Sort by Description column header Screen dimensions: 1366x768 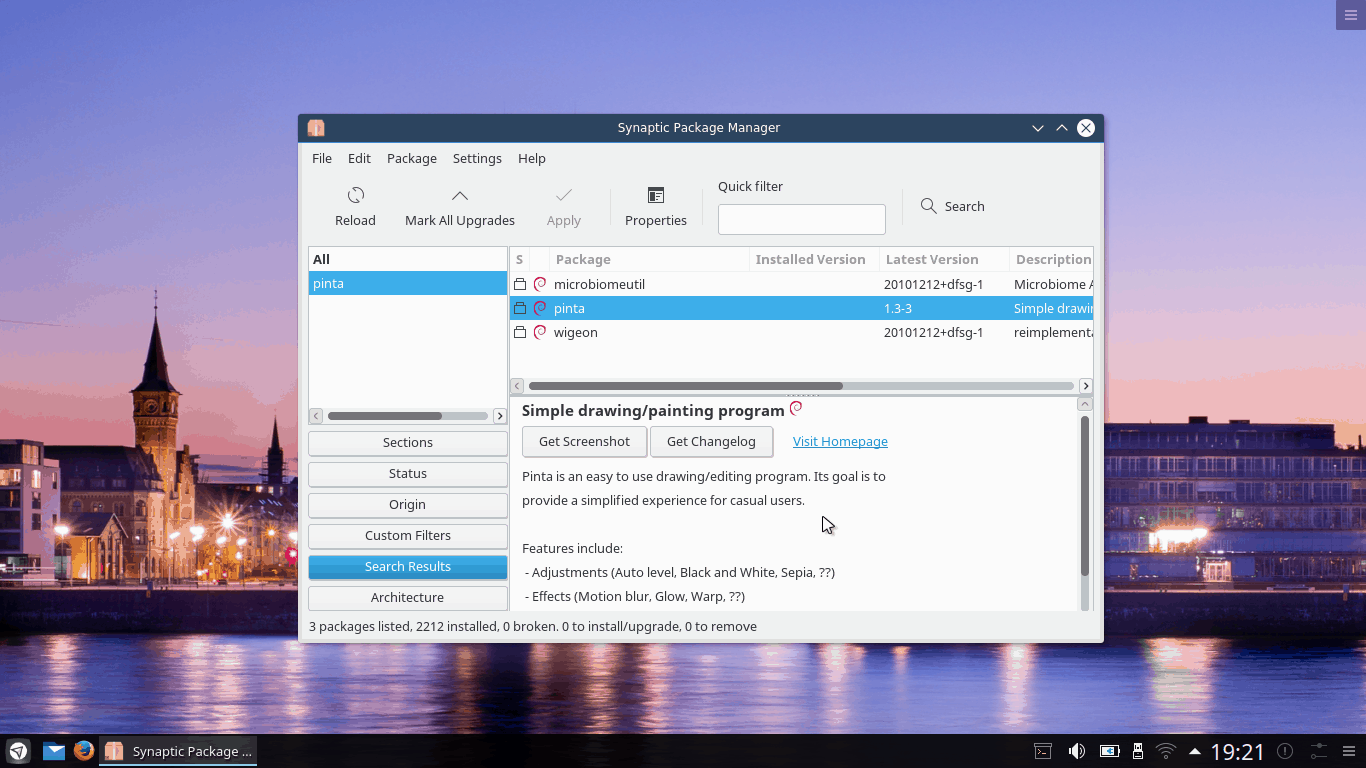(1051, 259)
